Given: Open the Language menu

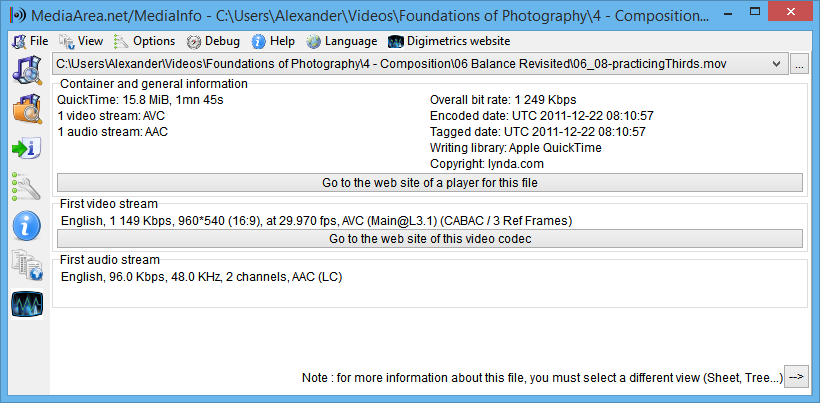Looking at the screenshot, I should coord(341,41).
